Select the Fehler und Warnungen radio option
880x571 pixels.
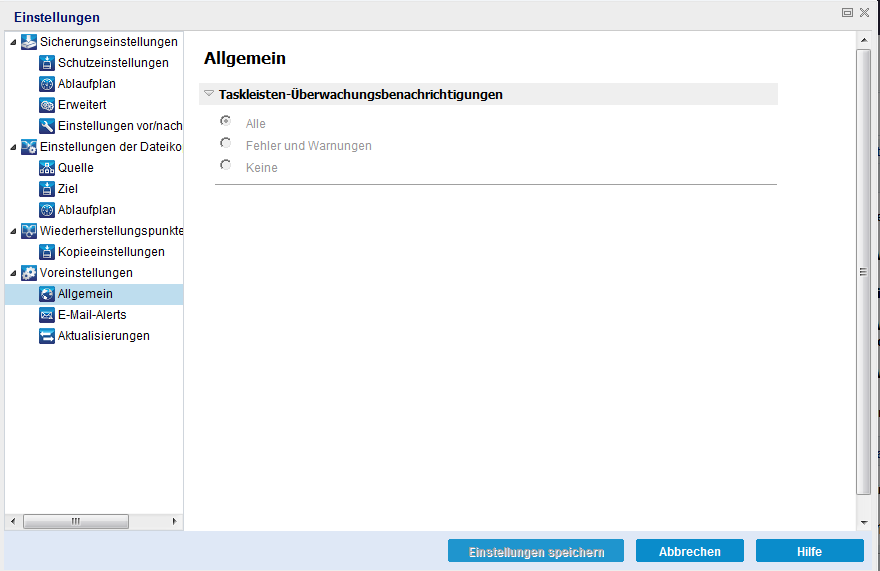[226, 143]
